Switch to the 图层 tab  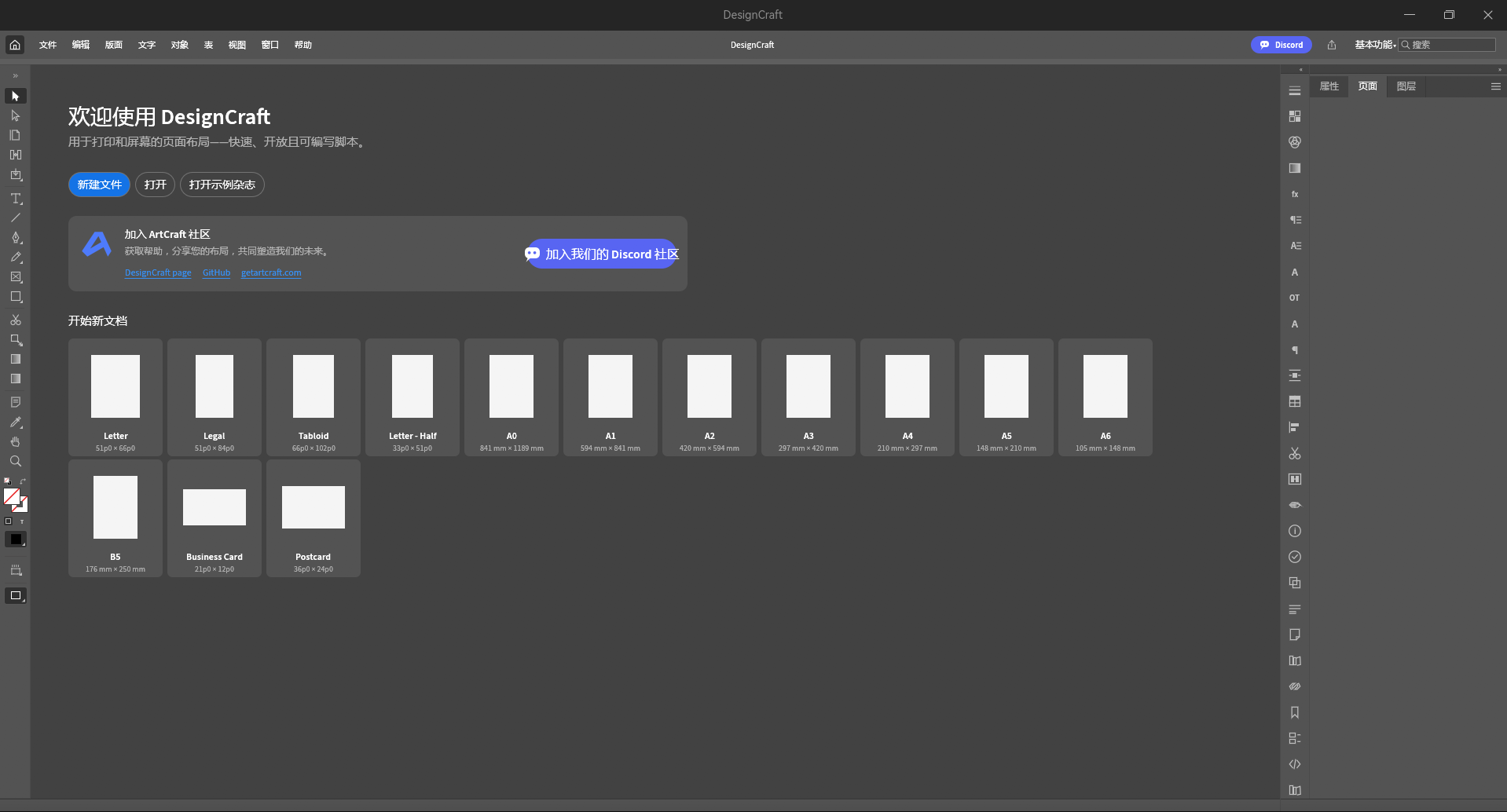click(x=1406, y=86)
